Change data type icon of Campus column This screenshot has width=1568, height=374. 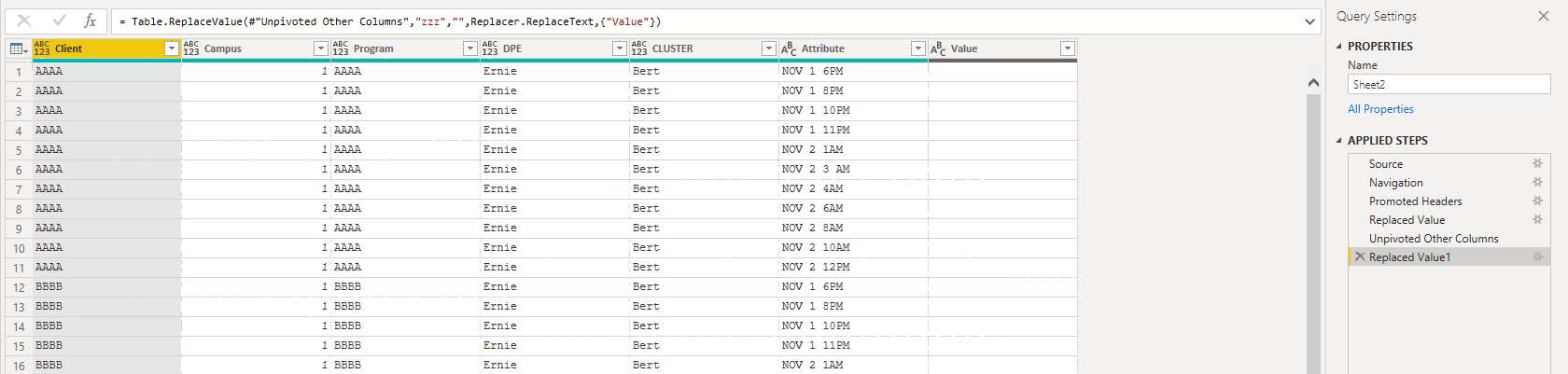191,48
